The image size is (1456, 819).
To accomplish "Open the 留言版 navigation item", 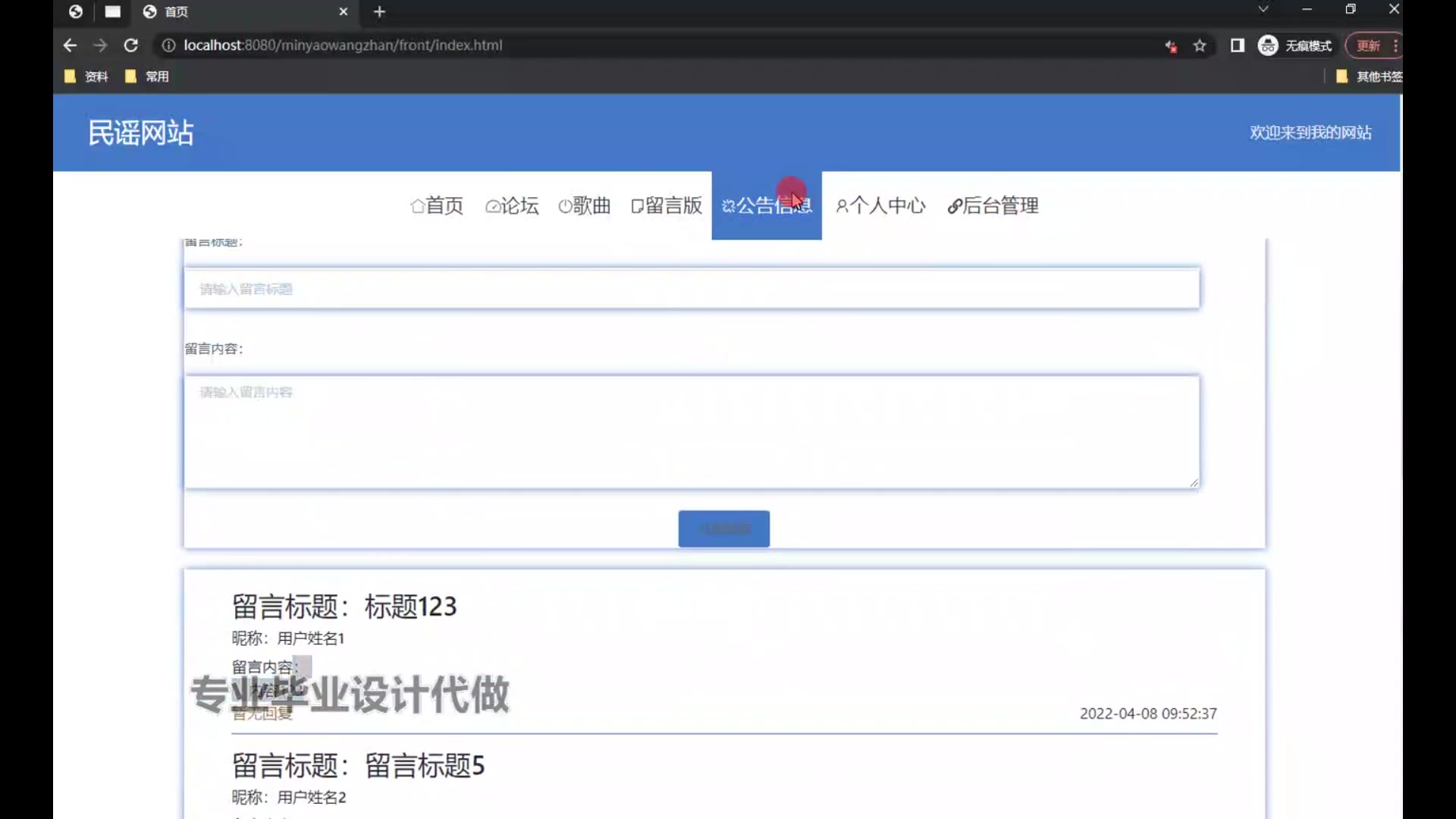I will click(x=667, y=206).
